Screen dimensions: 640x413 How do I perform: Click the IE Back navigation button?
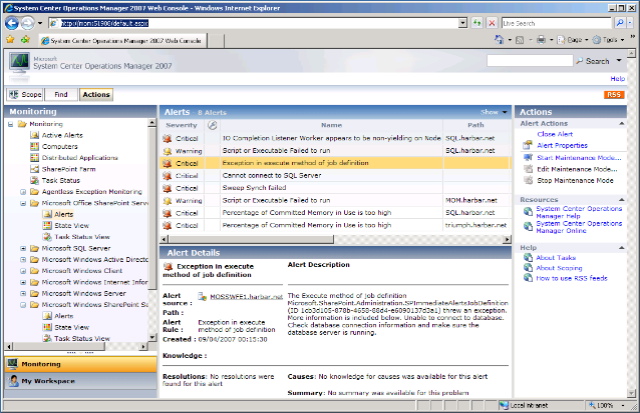(x=12, y=23)
